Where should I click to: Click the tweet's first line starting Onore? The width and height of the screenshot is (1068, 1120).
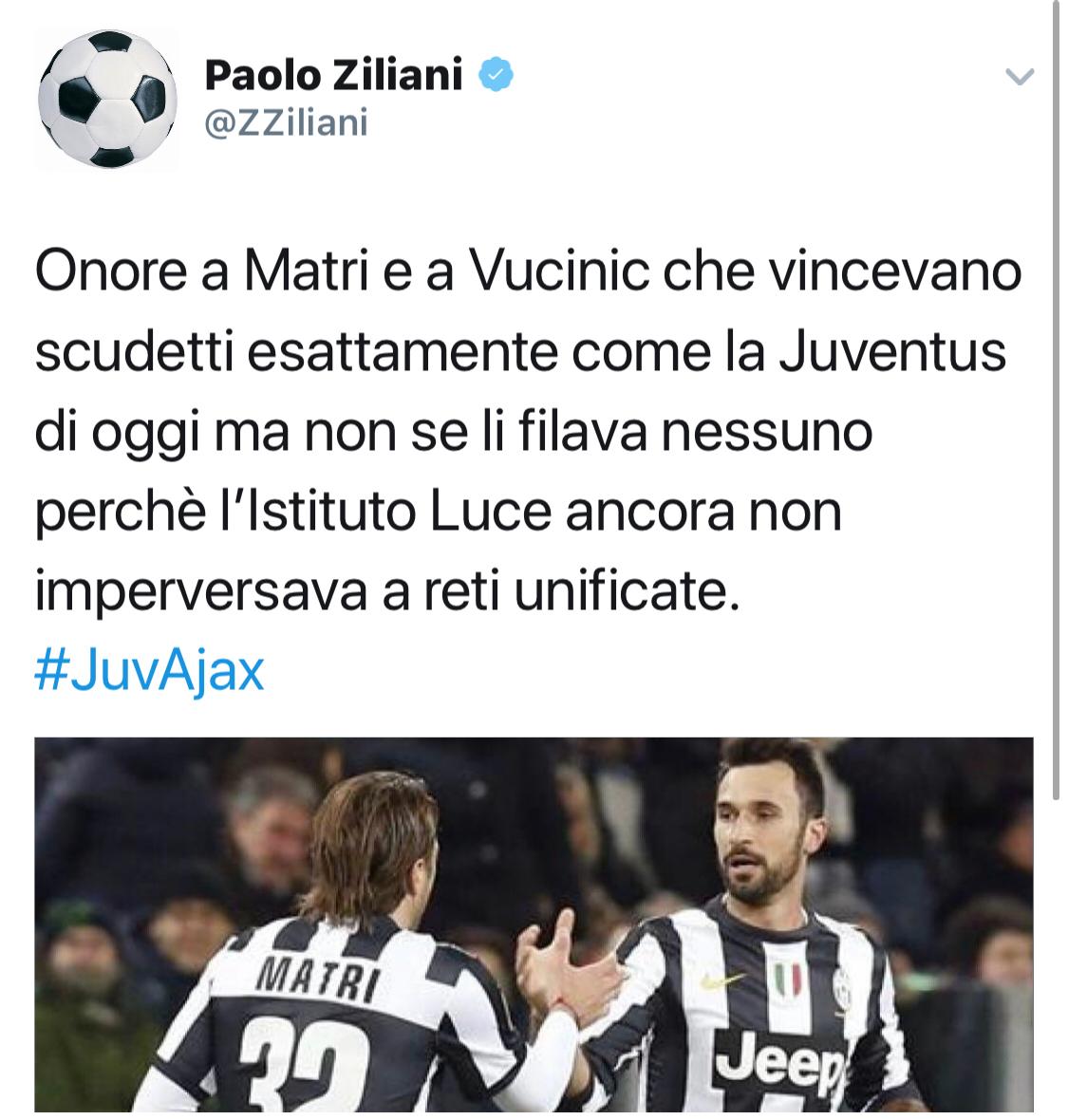tap(528, 271)
